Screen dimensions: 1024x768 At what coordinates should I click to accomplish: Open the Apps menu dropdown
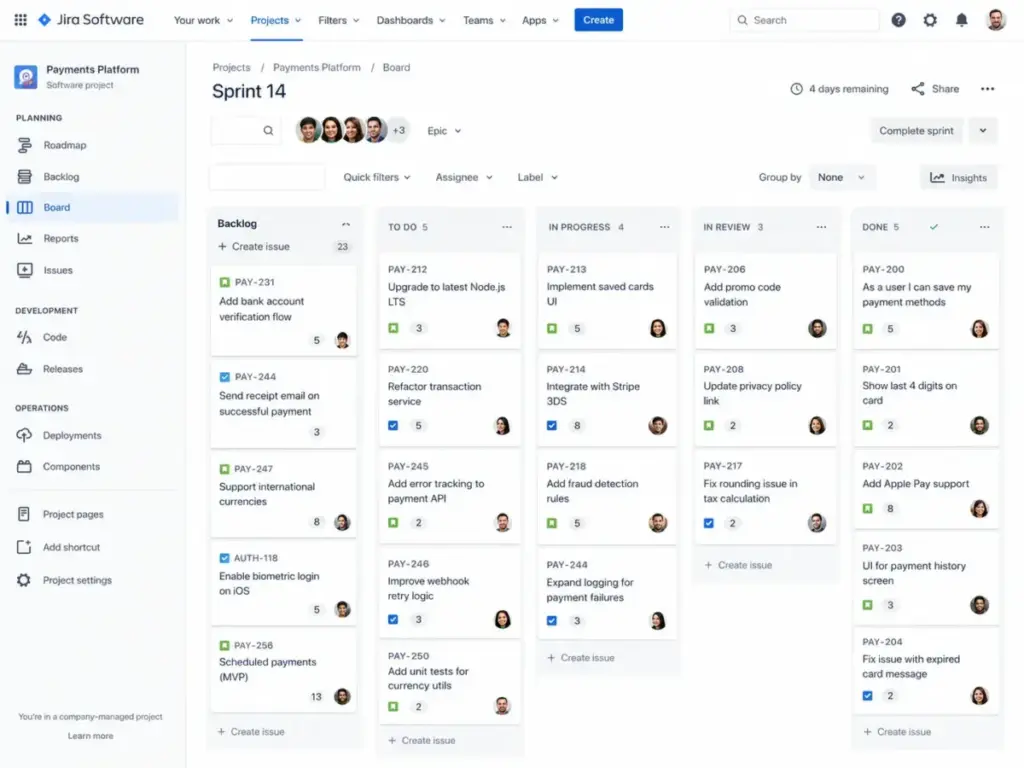pos(540,20)
